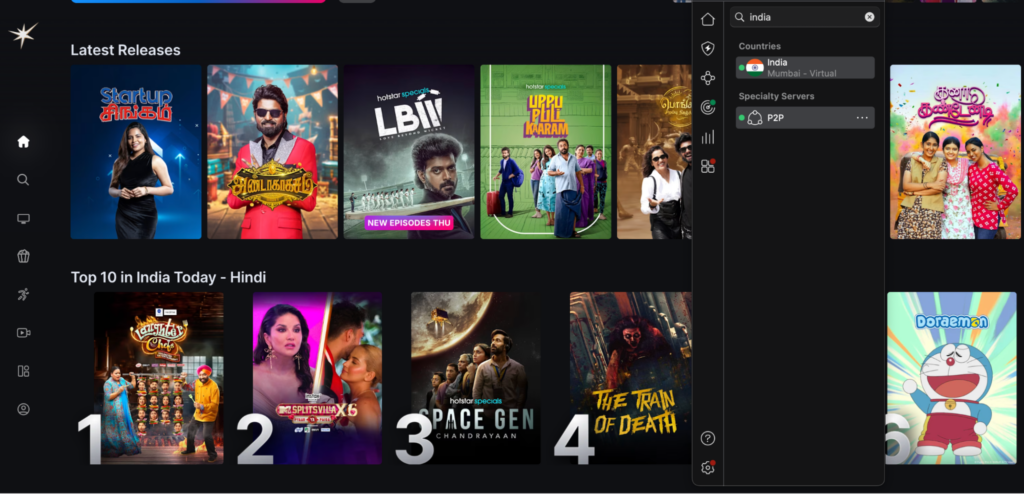This screenshot has width=1024, height=494.
Task: Open the apps grid icon with red dot
Action: (x=707, y=166)
